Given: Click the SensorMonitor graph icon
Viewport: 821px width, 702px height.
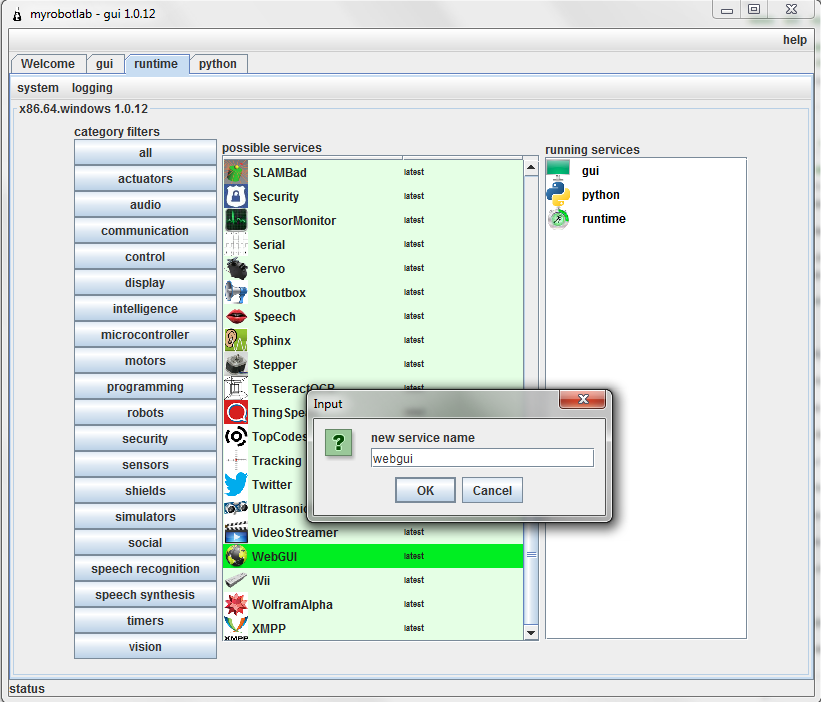Looking at the screenshot, I should point(236,220).
